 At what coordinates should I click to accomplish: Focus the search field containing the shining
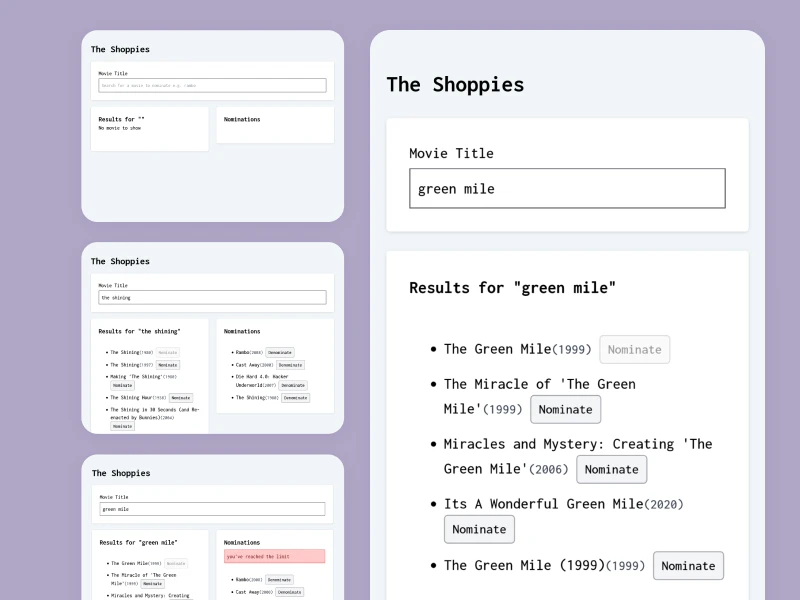tap(212, 297)
